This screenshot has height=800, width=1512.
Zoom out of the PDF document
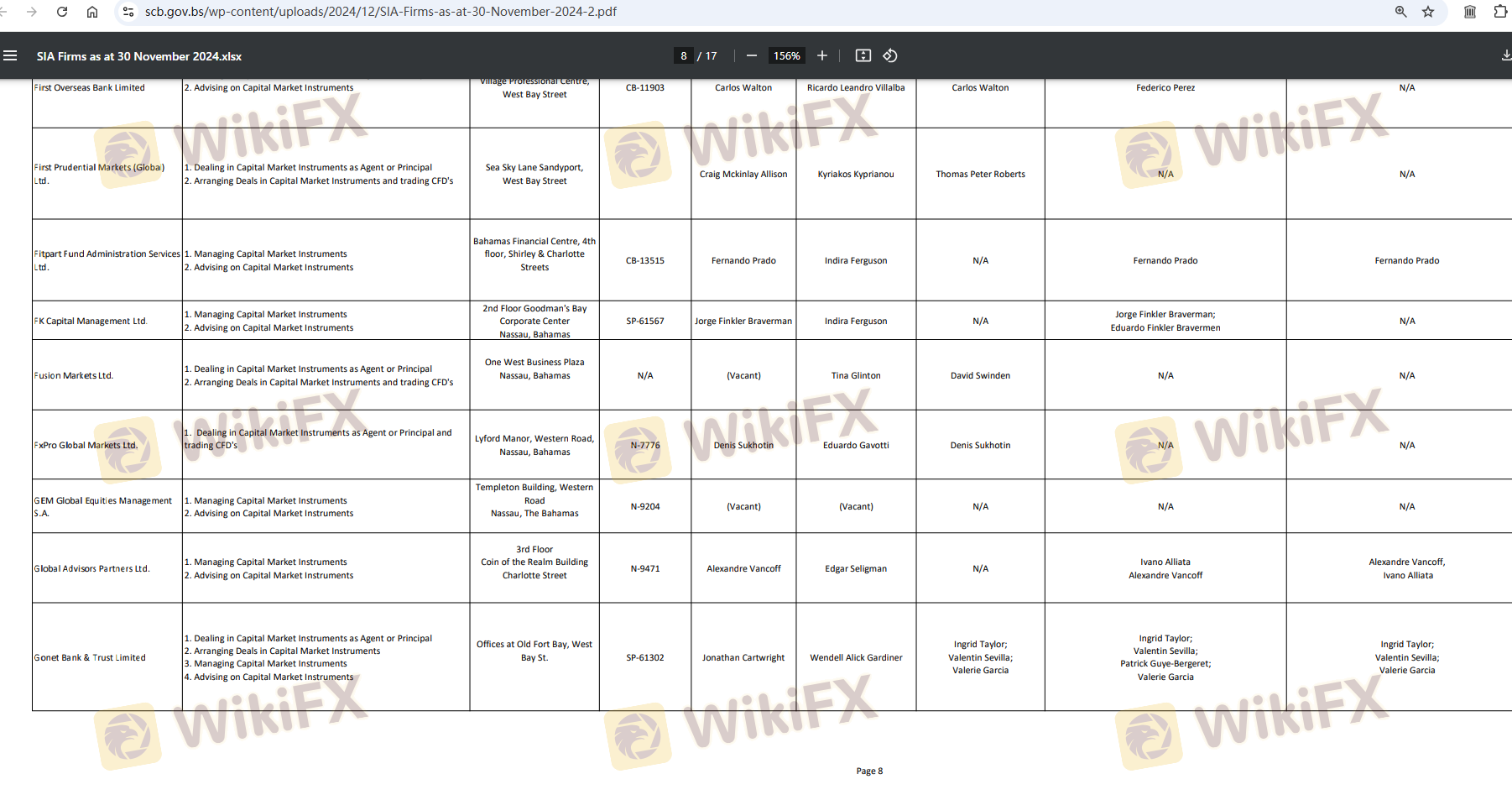point(752,55)
